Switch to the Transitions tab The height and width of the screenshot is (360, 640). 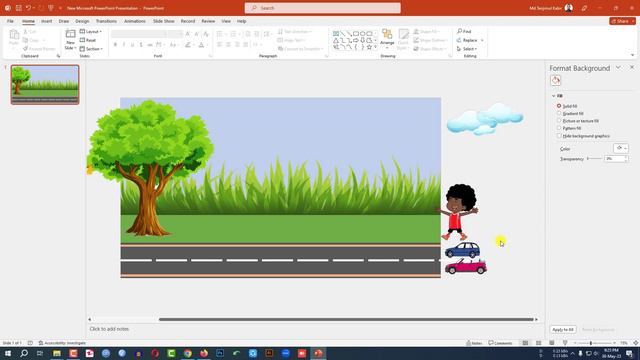[x=106, y=21]
